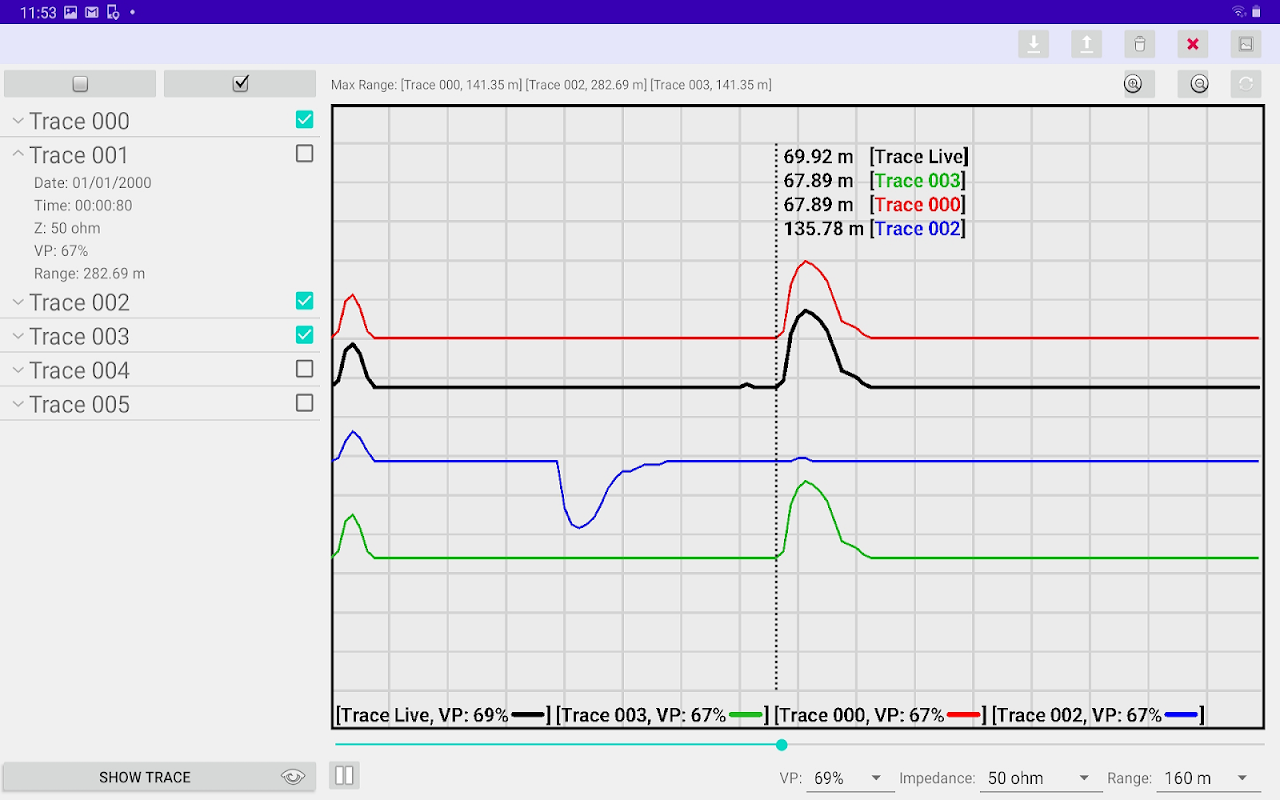Screen dimensions: 1280x800
Task: Expand the Trace 004 details
Action: point(17,370)
